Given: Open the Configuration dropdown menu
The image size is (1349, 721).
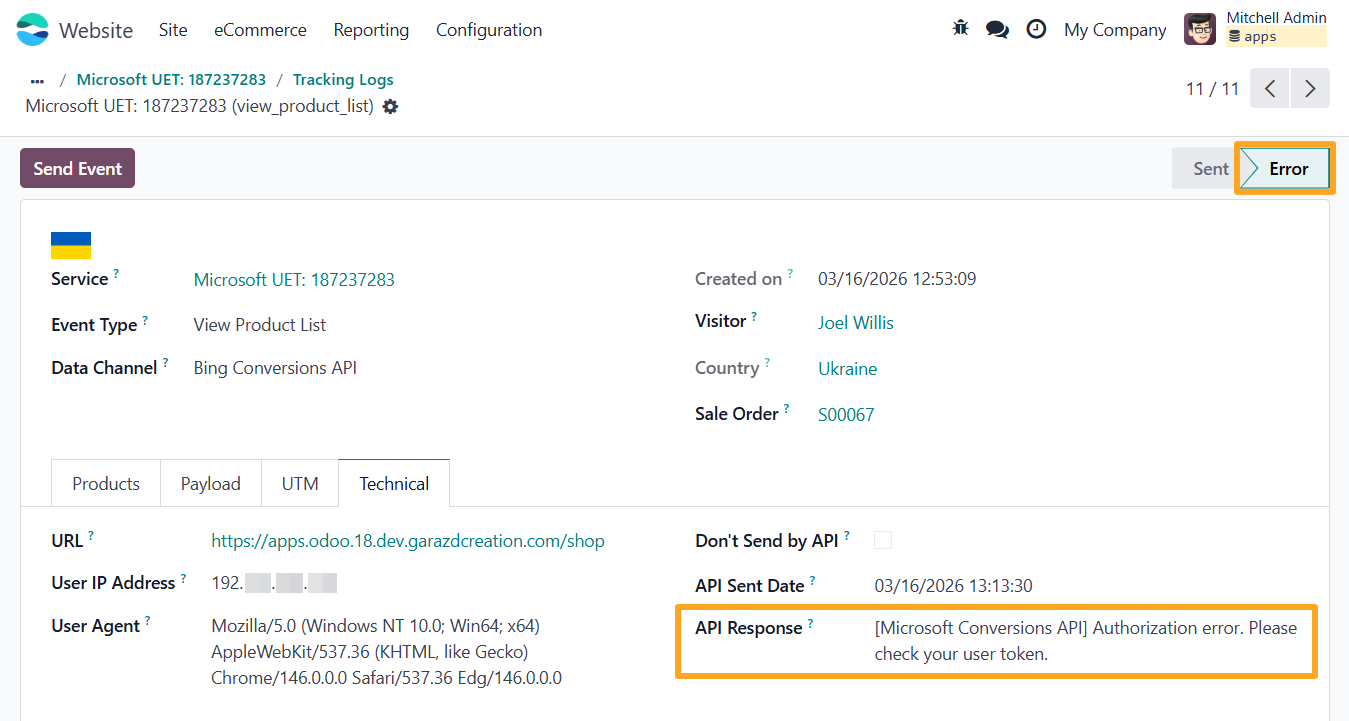Looking at the screenshot, I should (x=489, y=30).
